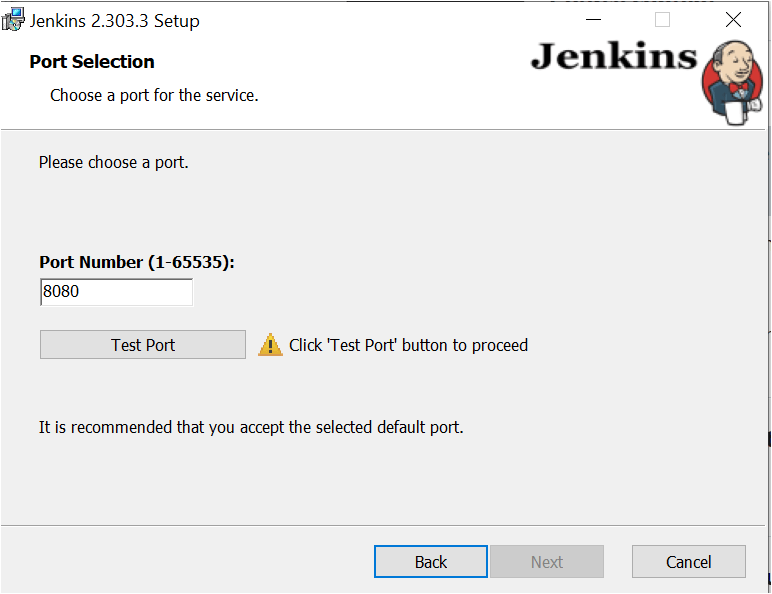Click the "Please choose a port." text
The image size is (772, 594).
pos(113,162)
